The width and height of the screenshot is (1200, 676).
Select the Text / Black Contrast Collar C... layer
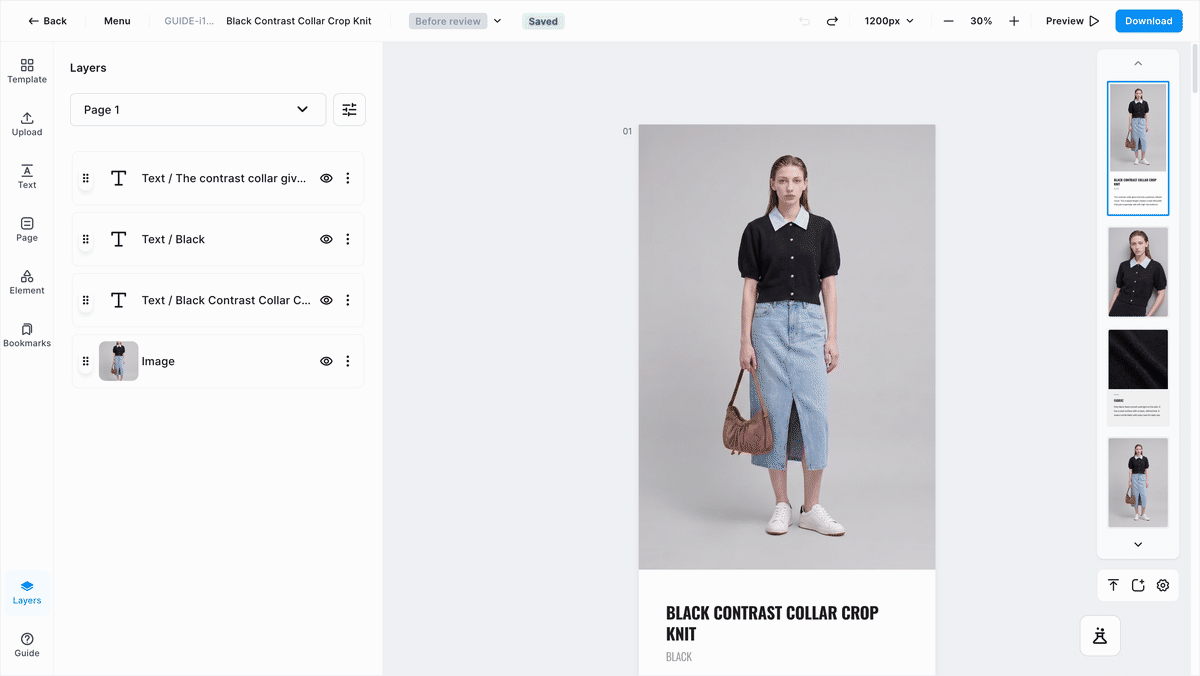pos(218,300)
